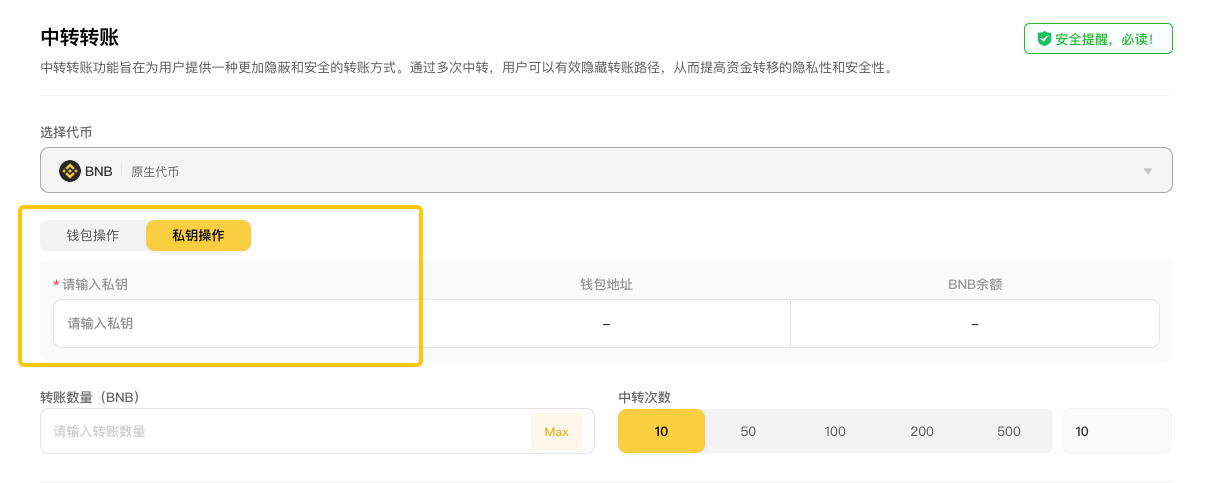Click the 原生代币 tag in token selector

(155, 172)
